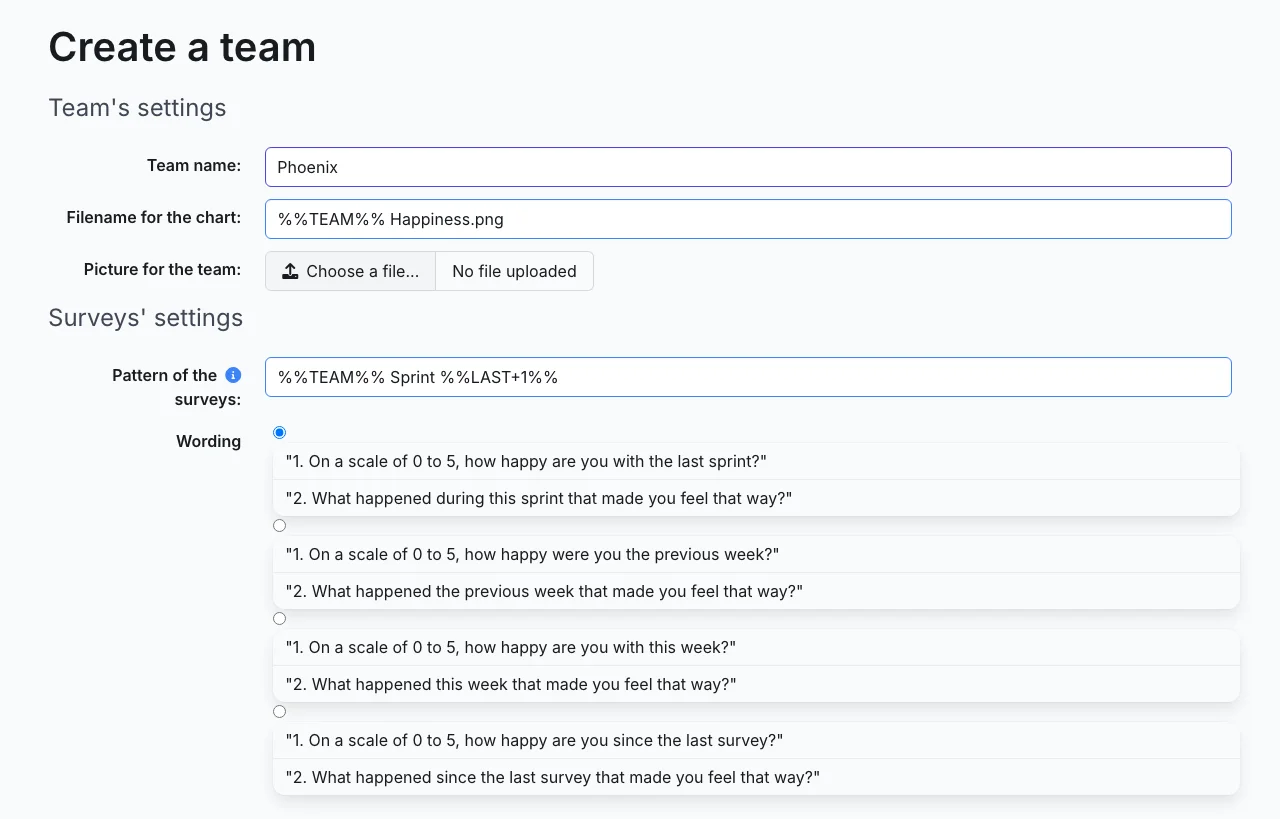Select the since last survey wording radio button

click(279, 711)
